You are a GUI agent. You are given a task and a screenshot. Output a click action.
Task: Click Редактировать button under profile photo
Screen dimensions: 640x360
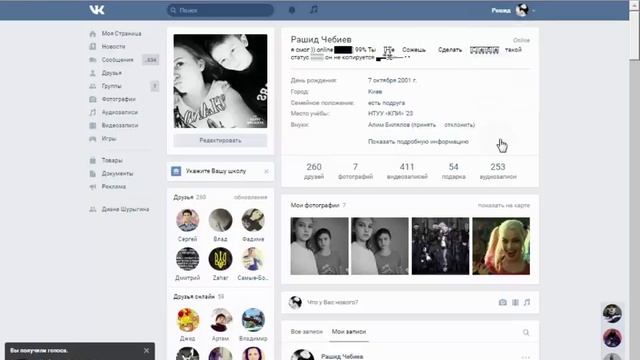point(220,140)
